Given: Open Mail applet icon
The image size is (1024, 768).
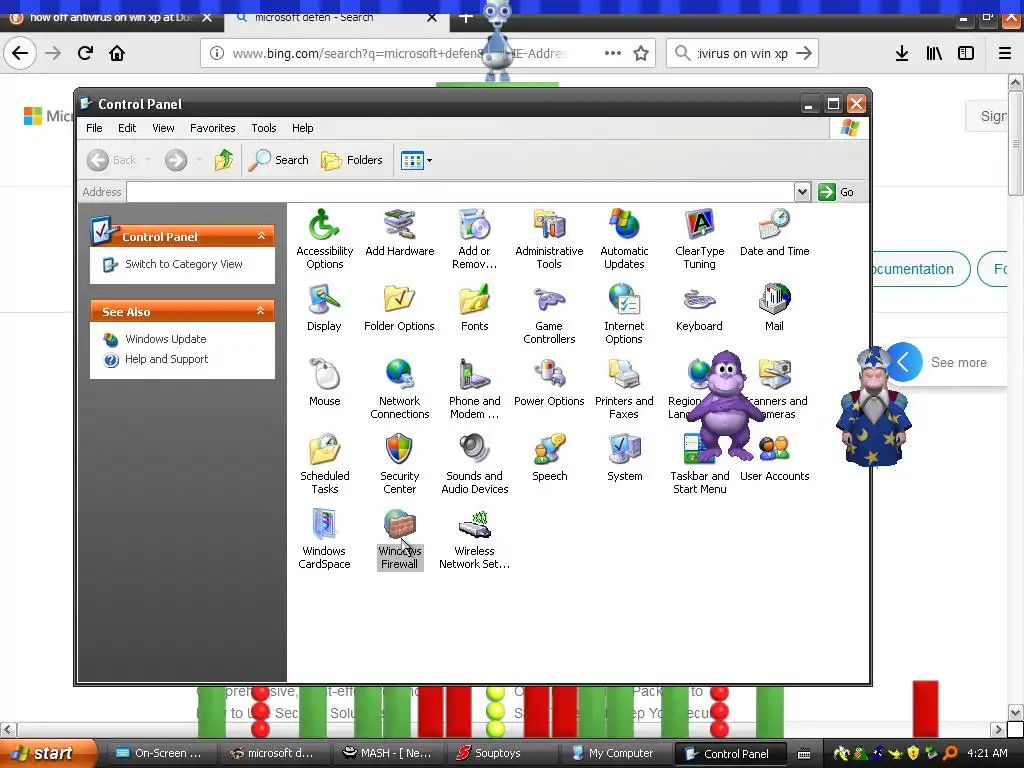Looking at the screenshot, I should pos(775,308).
